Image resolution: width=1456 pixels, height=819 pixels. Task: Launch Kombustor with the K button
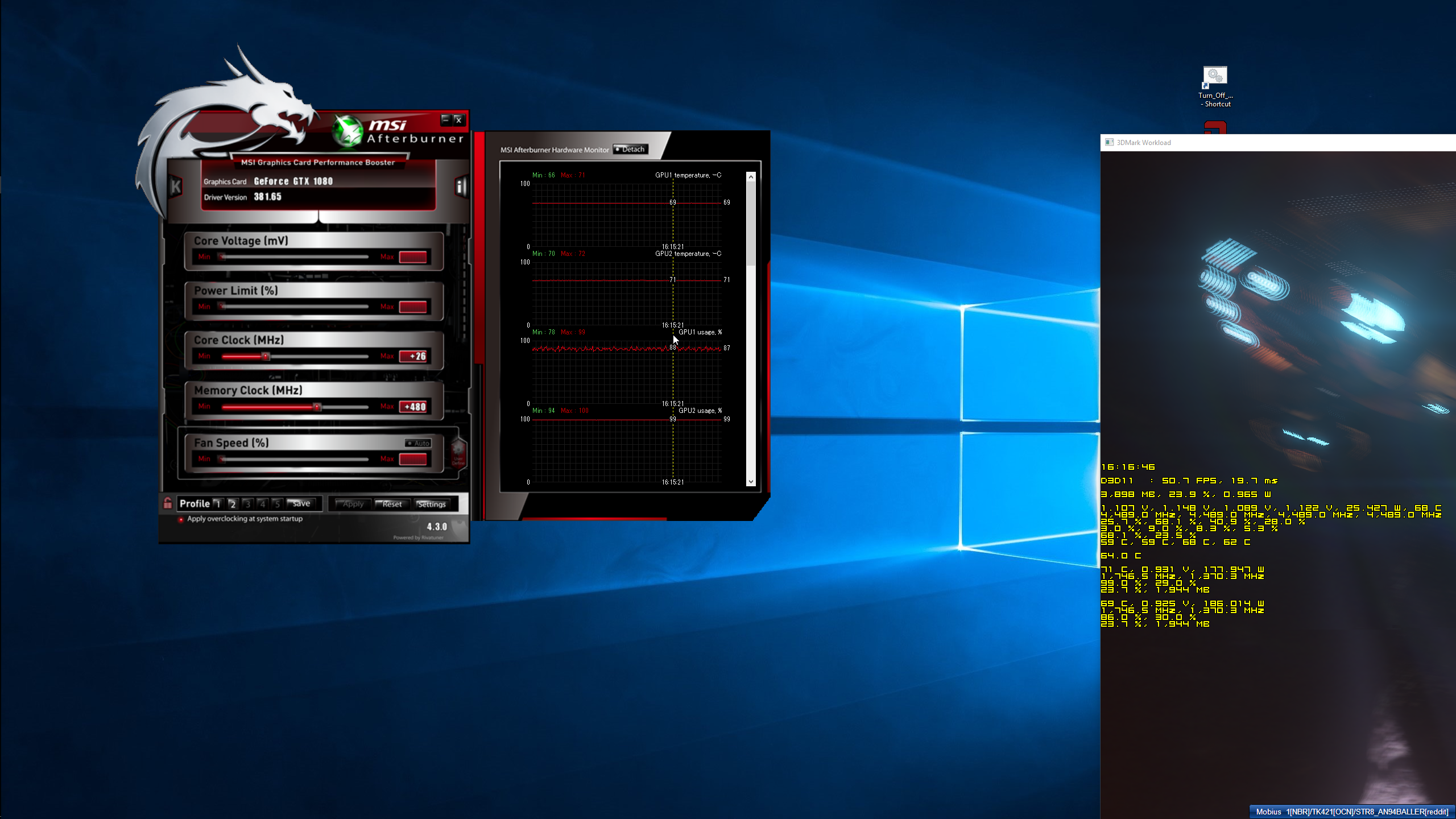176,186
